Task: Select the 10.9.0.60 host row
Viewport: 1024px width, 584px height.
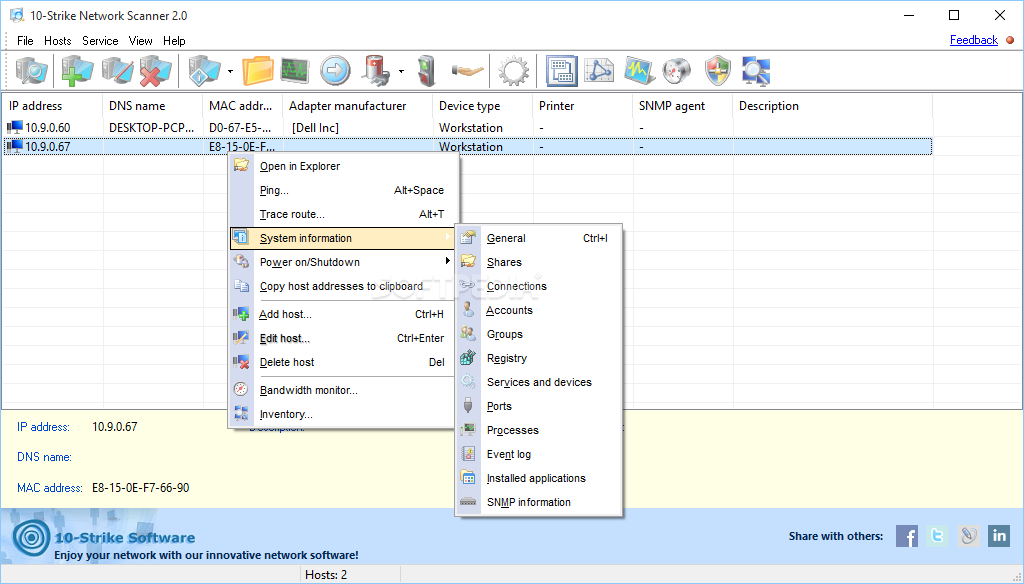Action: point(468,127)
